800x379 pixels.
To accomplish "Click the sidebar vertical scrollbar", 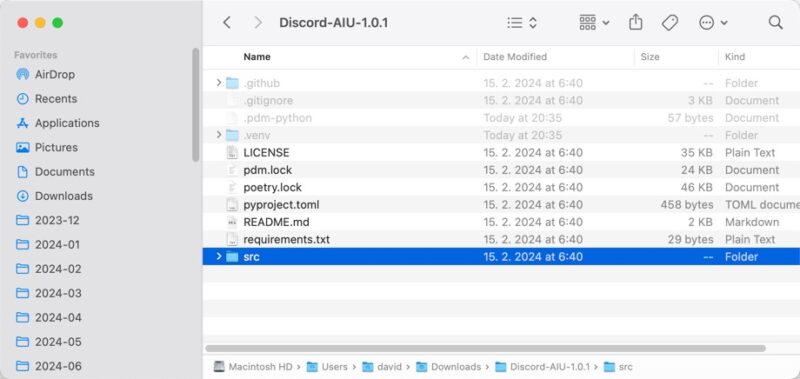I will pyautogui.click(x=195, y=105).
